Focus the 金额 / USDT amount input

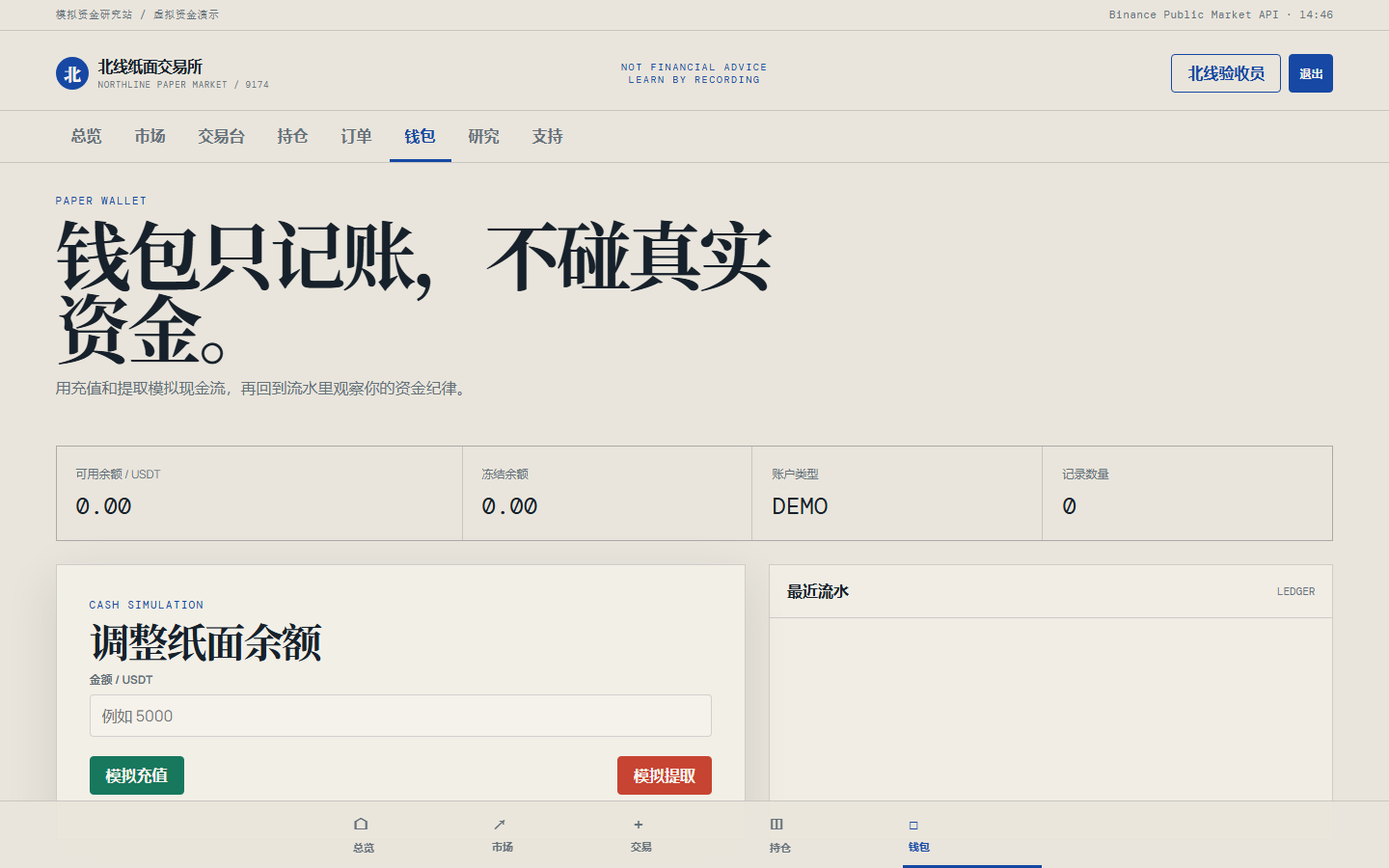click(400, 716)
